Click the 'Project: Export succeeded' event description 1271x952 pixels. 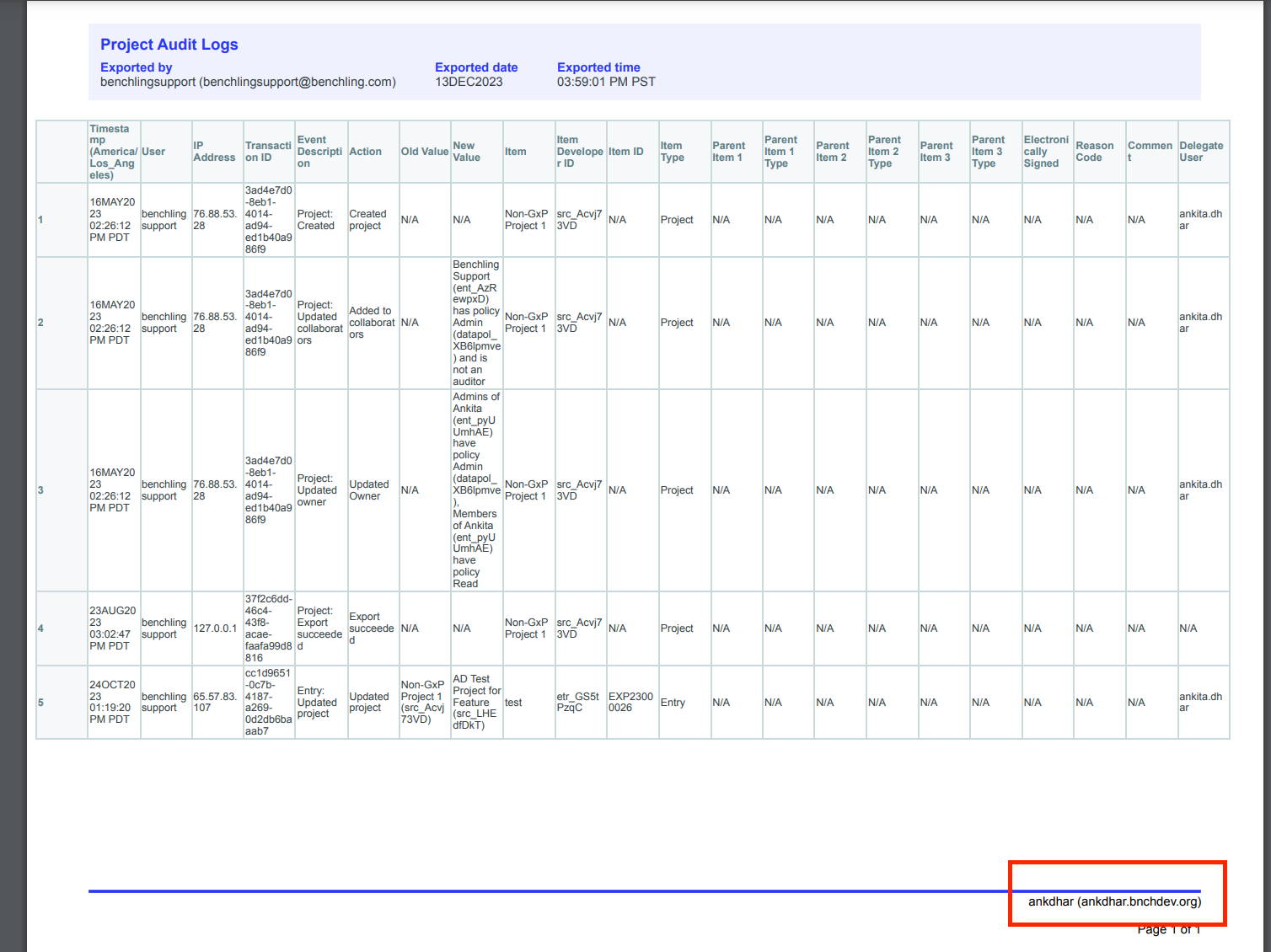[321, 628]
